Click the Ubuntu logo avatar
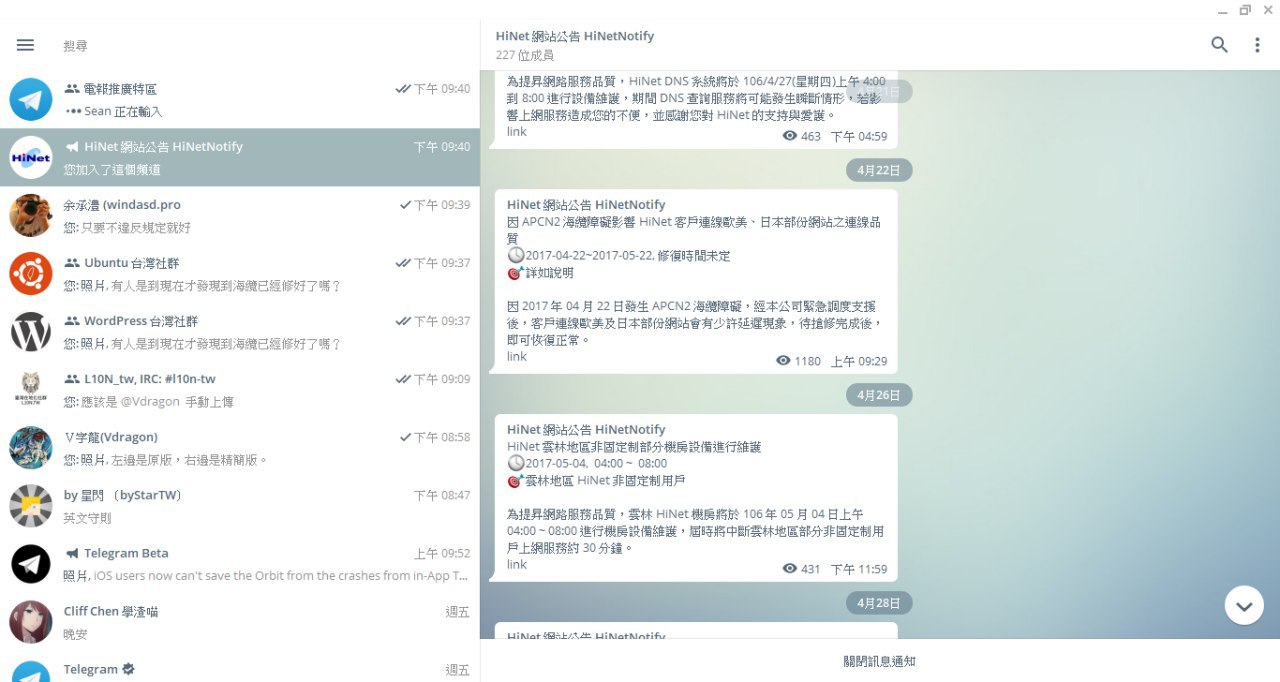 [31, 273]
